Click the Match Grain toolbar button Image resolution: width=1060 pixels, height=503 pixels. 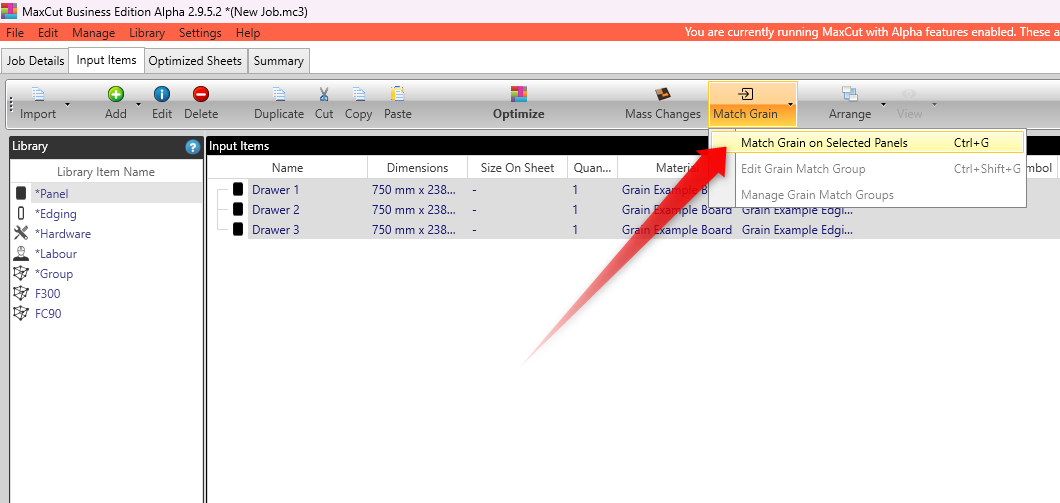click(x=746, y=104)
